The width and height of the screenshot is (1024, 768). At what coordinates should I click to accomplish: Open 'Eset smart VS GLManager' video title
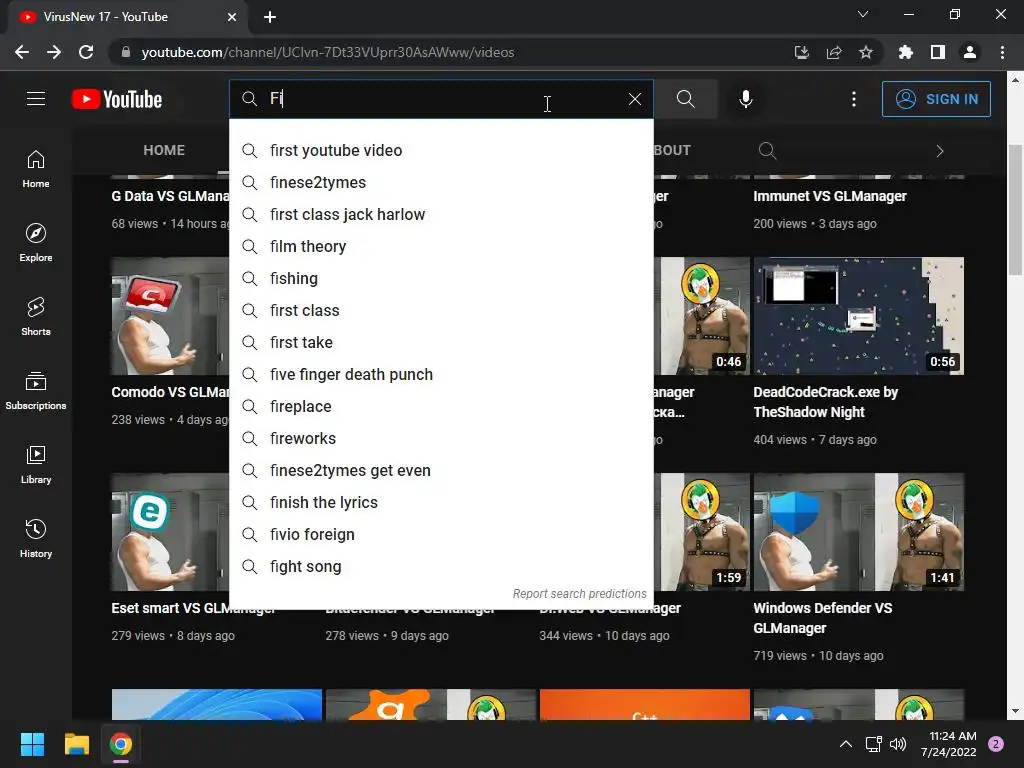point(194,609)
